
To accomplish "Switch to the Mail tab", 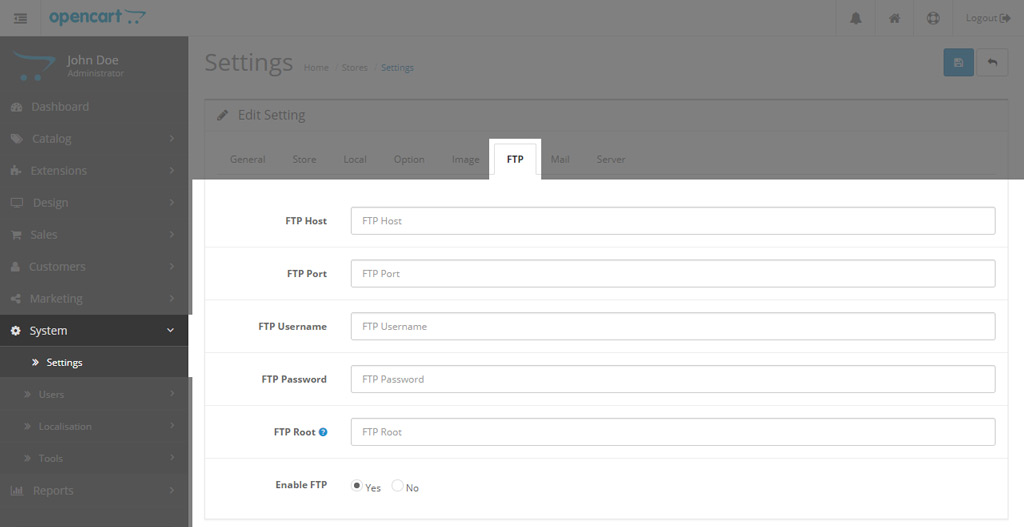I will tap(560, 159).
